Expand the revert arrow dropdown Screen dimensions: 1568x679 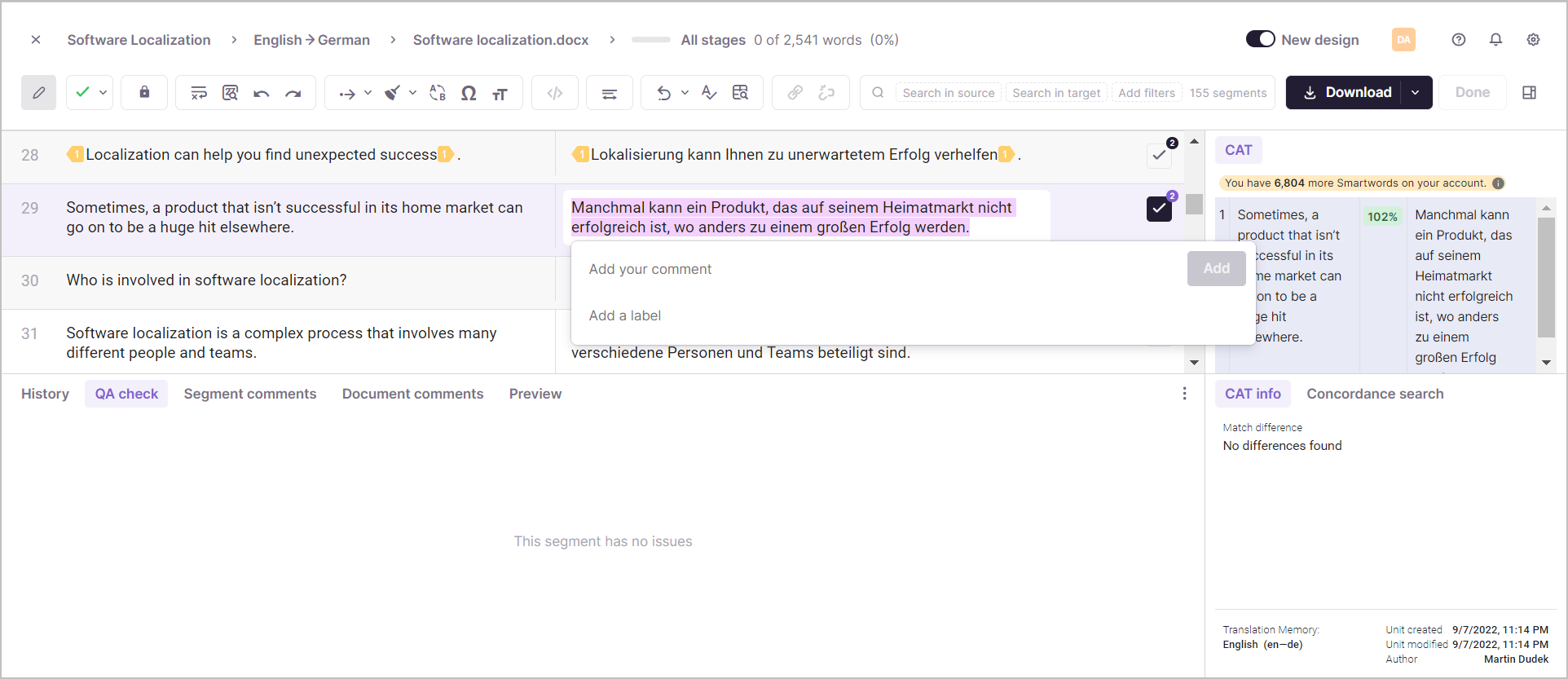pyautogui.click(x=685, y=93)
